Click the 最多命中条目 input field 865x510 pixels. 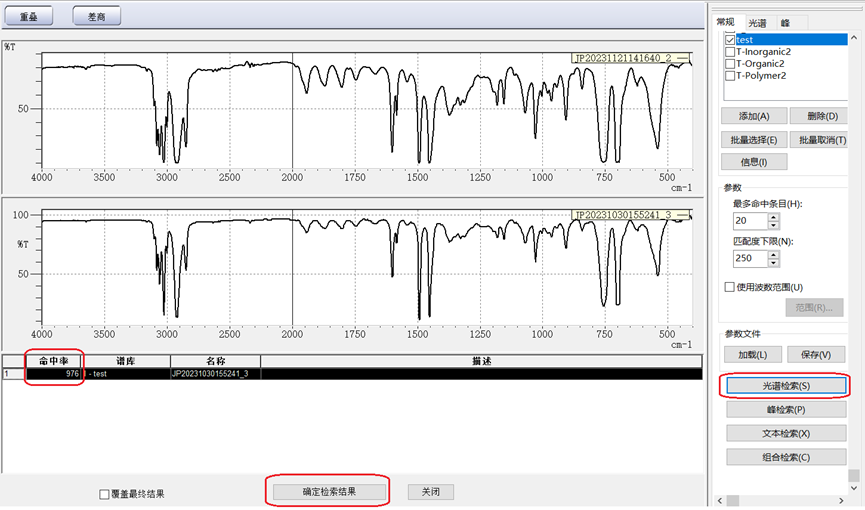coord(749,220)
